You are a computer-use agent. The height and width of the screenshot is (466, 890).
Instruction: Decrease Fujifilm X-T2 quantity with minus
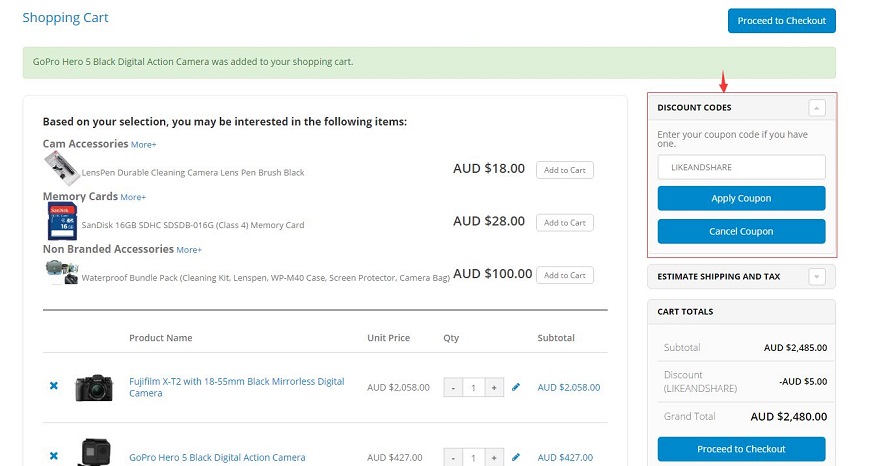[453, 388]
